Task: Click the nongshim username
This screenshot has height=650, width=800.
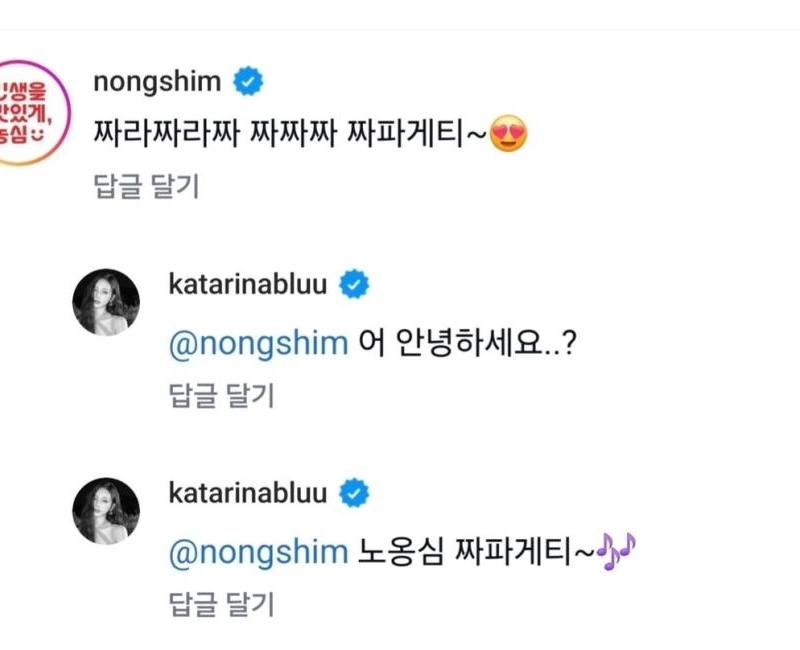Action: tap(159, 82)
